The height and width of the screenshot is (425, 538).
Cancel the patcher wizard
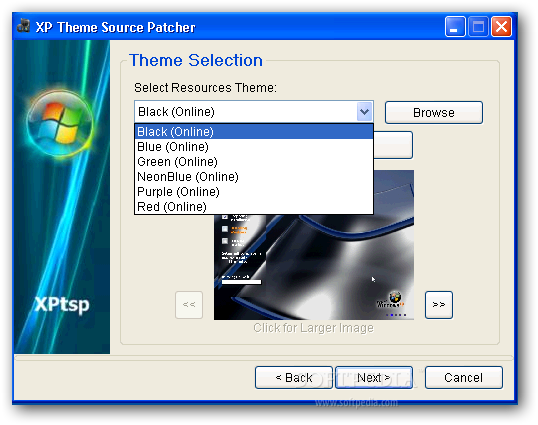point(464,378)
